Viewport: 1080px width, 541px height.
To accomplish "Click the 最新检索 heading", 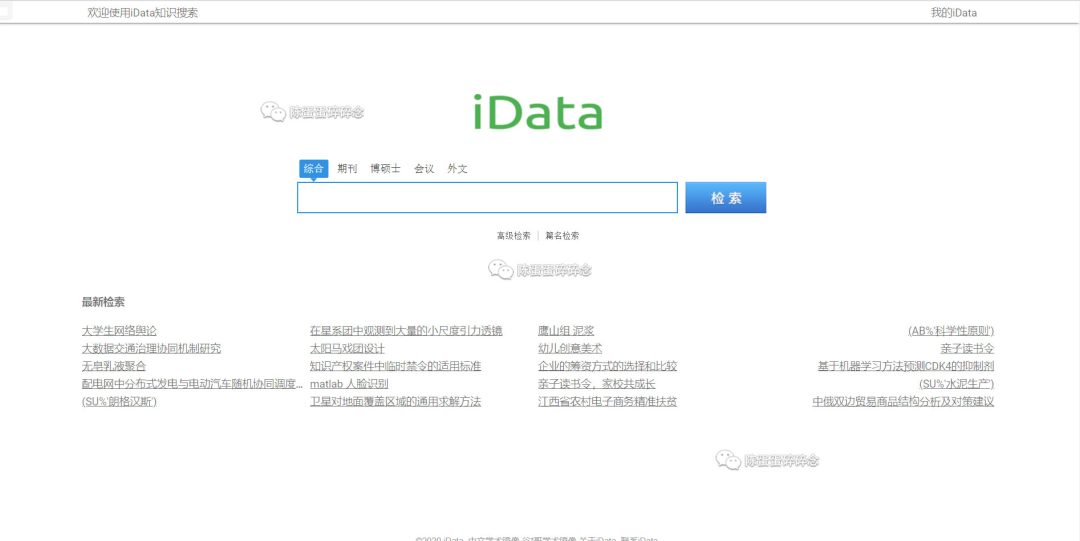I will click(x=103, y=302).
